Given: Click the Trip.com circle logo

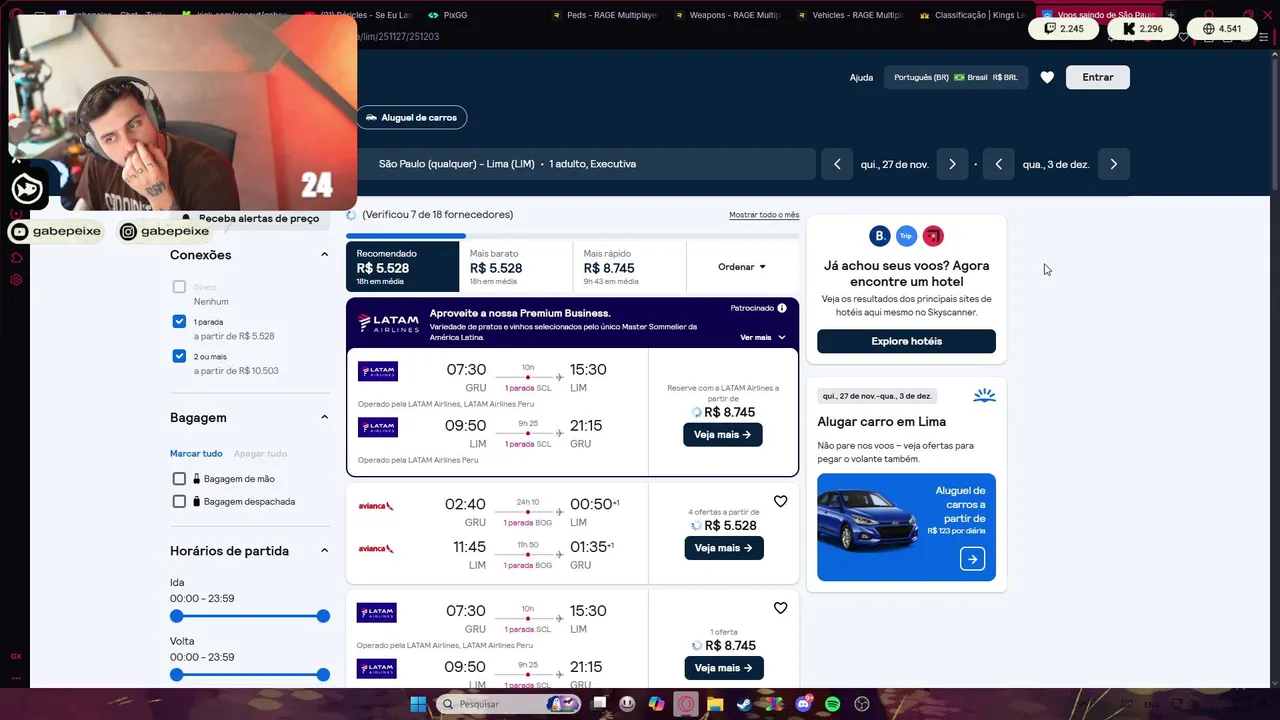Looking at the screenshot, I should [x=906, y=236].
